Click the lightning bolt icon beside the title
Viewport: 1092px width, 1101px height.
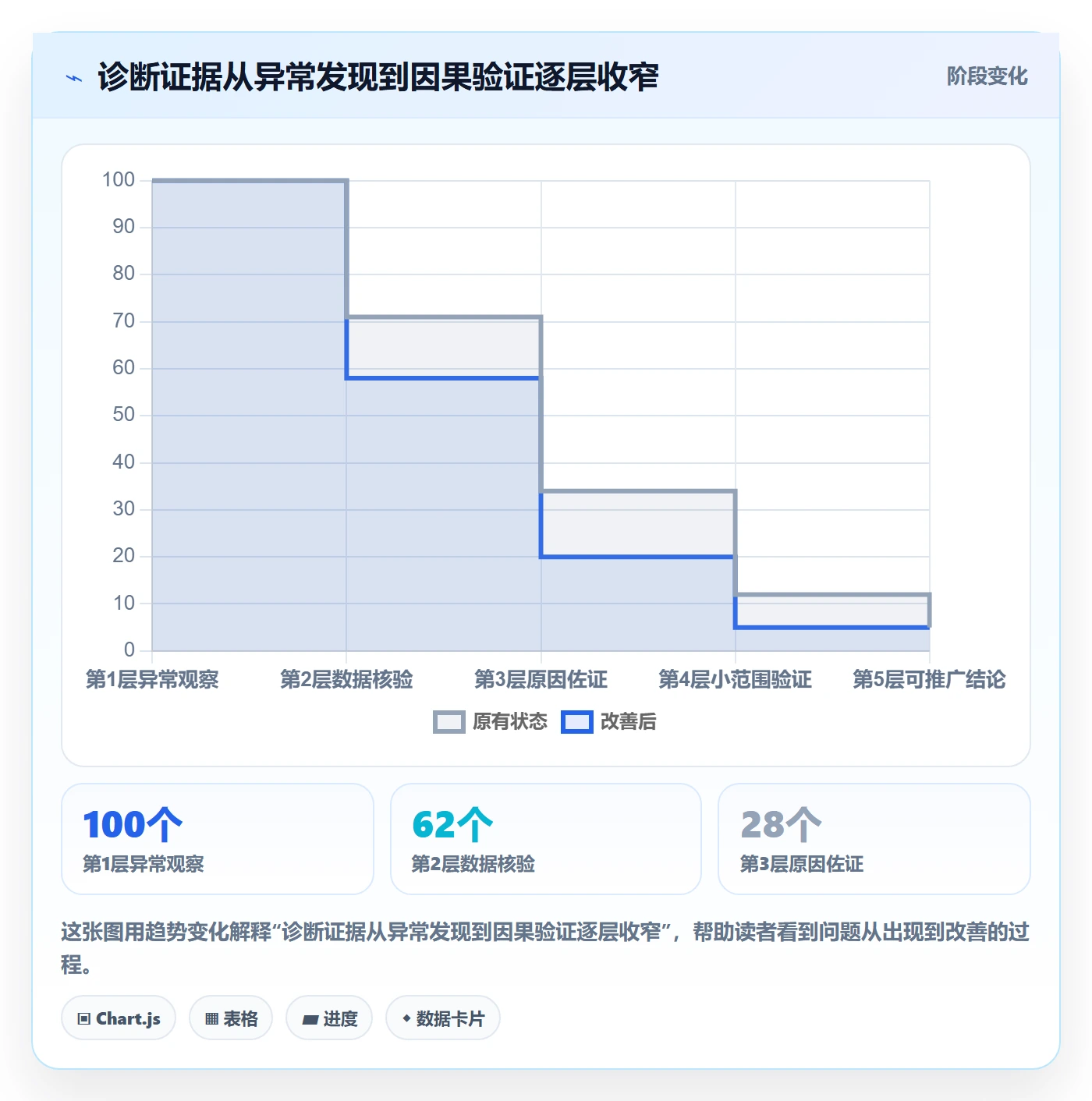[x=74, y=78]
